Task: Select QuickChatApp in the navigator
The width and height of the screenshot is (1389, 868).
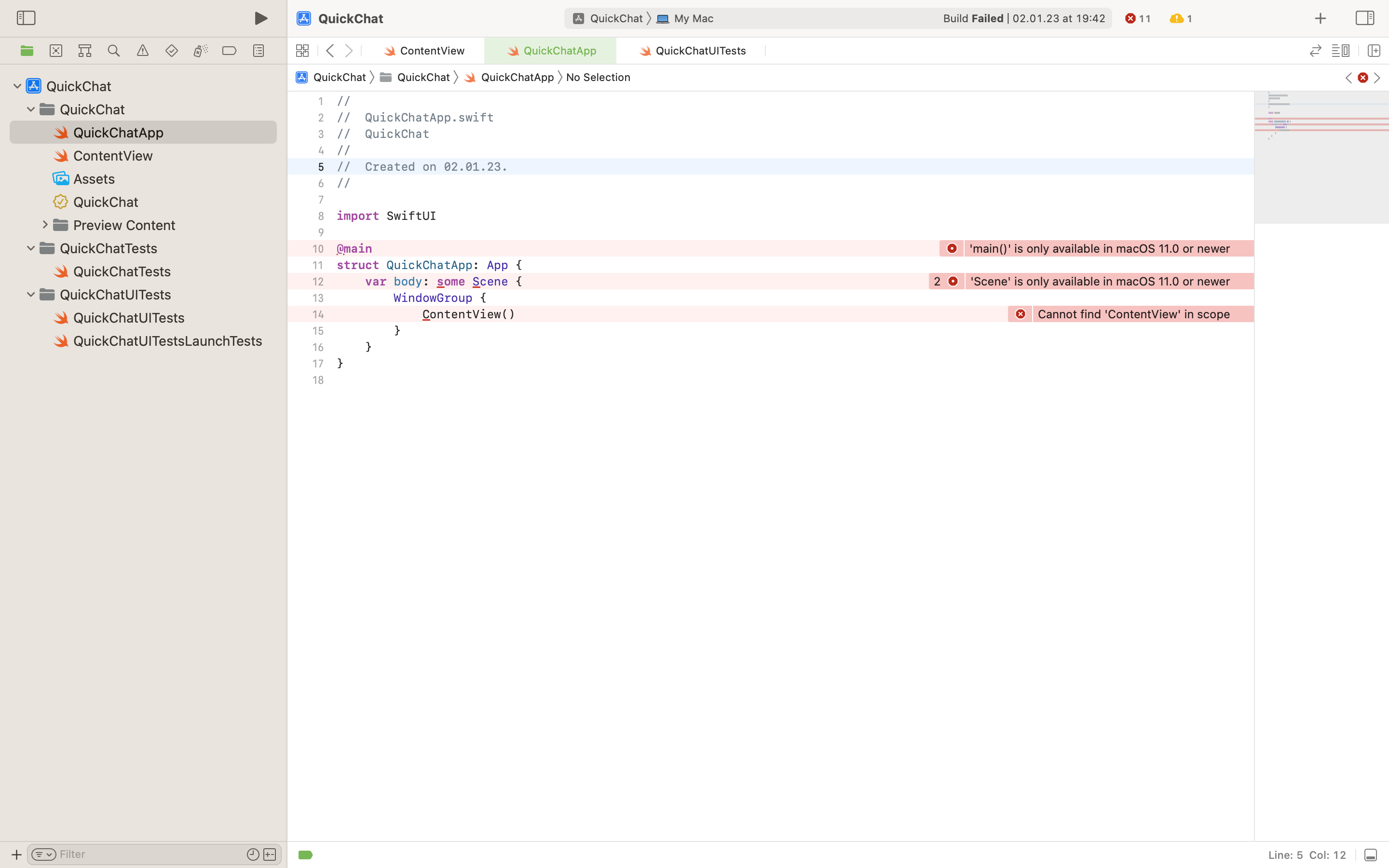Action: (143, 132)
